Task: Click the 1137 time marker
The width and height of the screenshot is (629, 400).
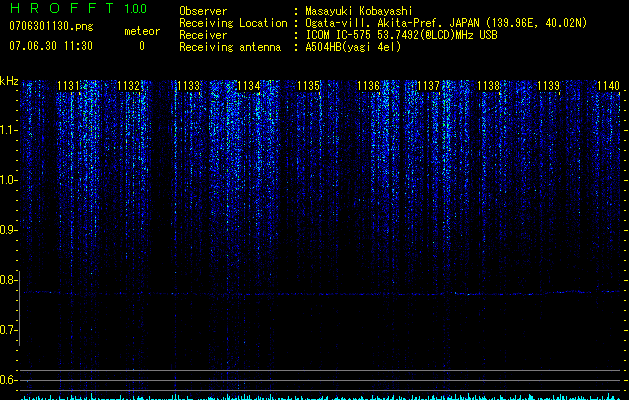Action: click(428, 85)
